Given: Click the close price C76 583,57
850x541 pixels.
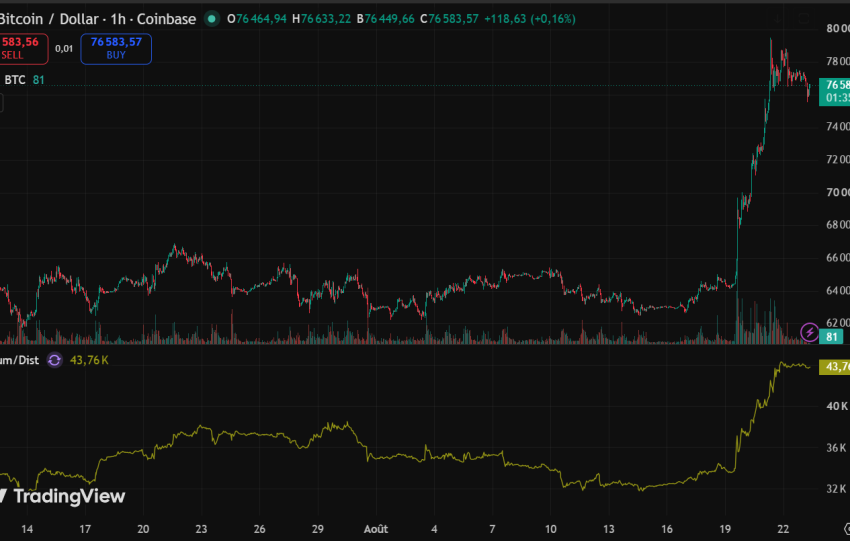Looking at the screenshot, I should [x=449, y=19].
